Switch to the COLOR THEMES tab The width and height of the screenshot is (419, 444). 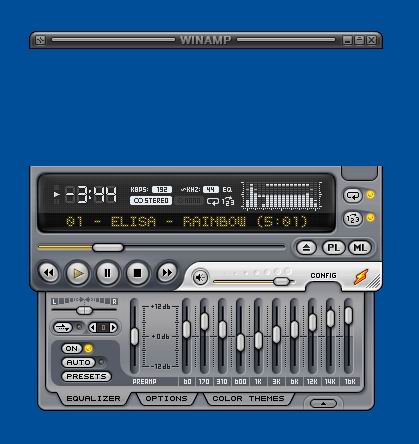coord(248,399)
